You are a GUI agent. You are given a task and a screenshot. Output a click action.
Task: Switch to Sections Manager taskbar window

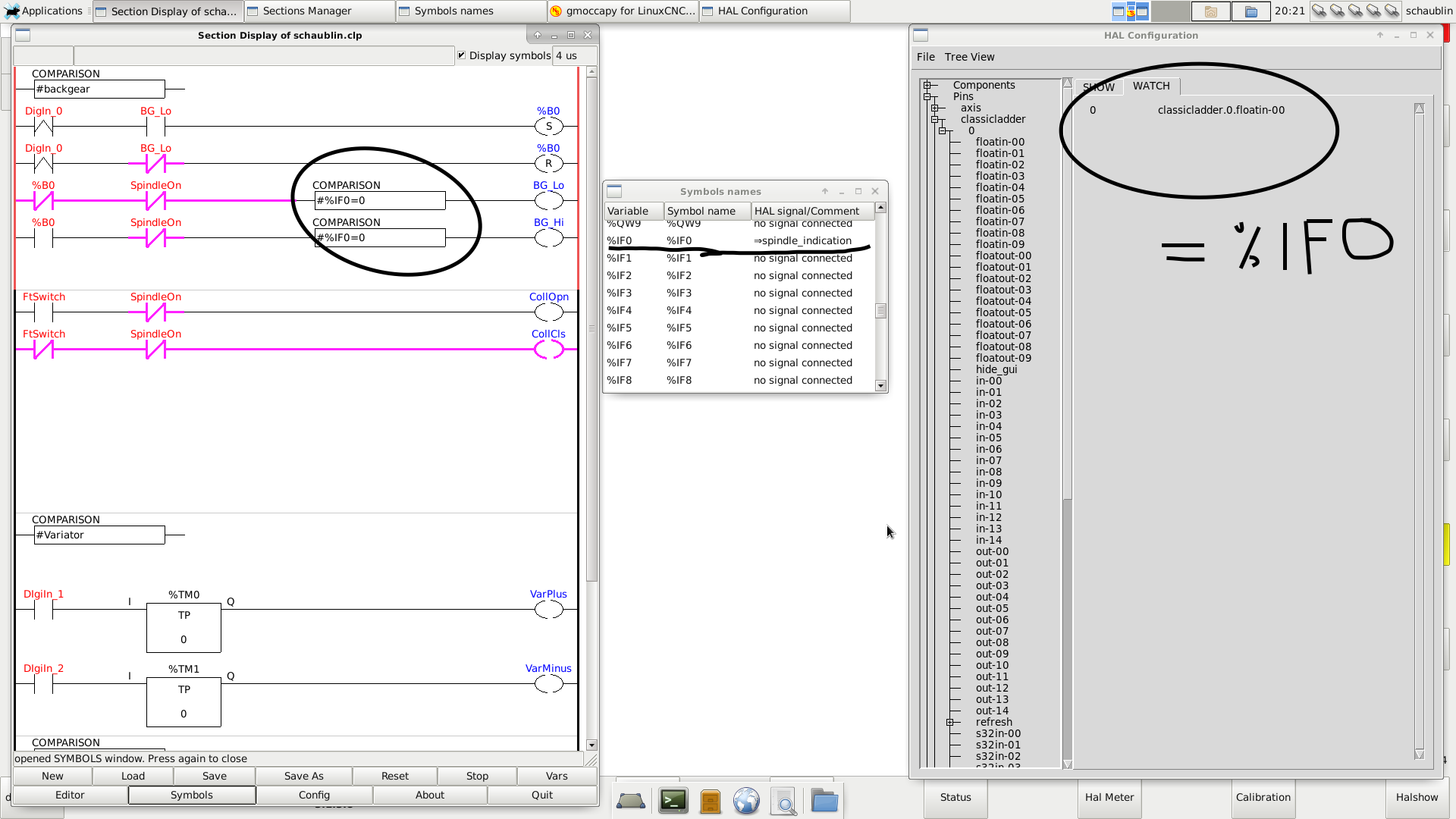click(318, 11)
